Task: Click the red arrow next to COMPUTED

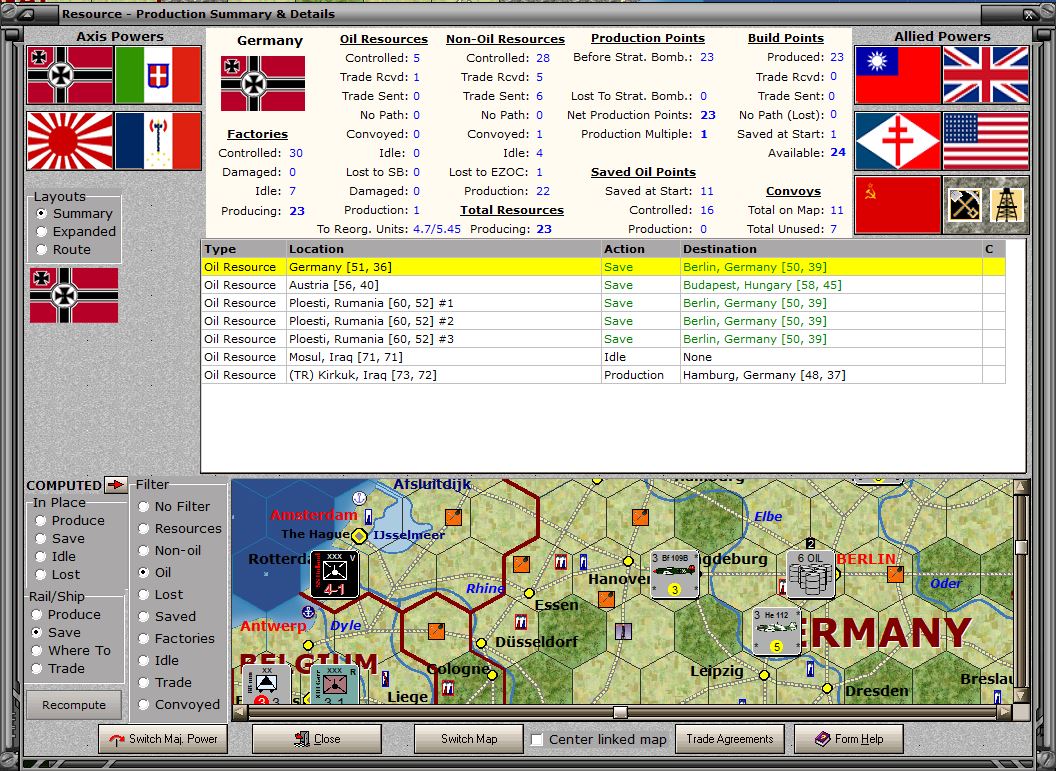Action: pyautogui.click(x=116, y=484)
